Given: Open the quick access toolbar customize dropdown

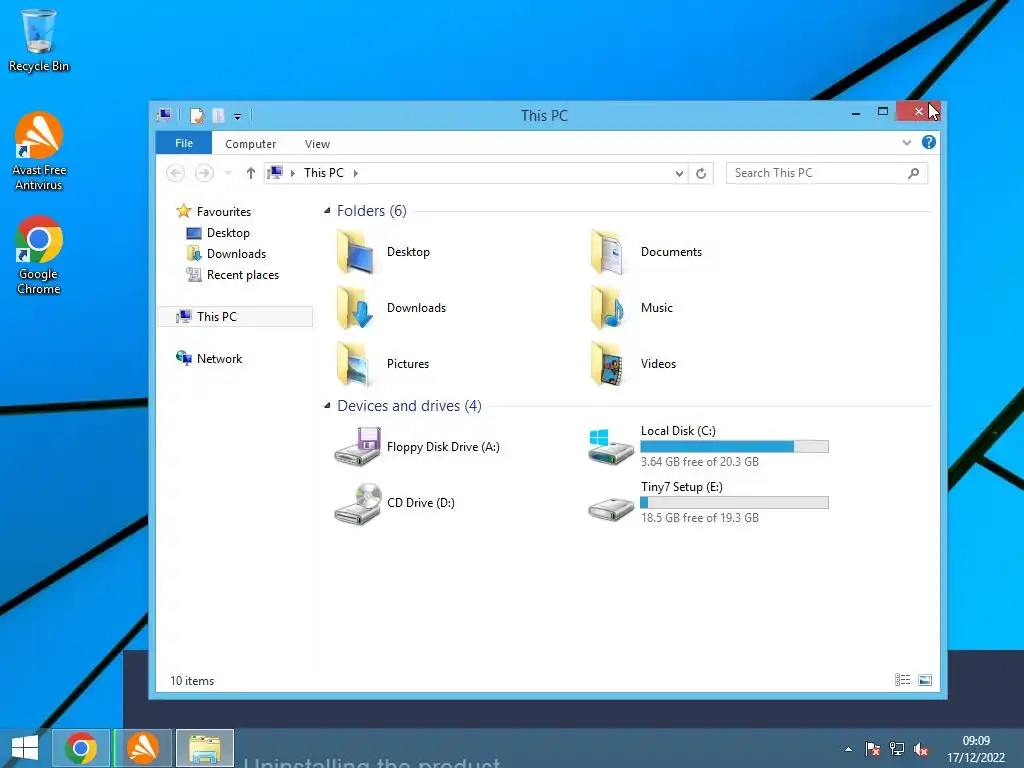Looking at the screenshot, I should tap(238, 117).
